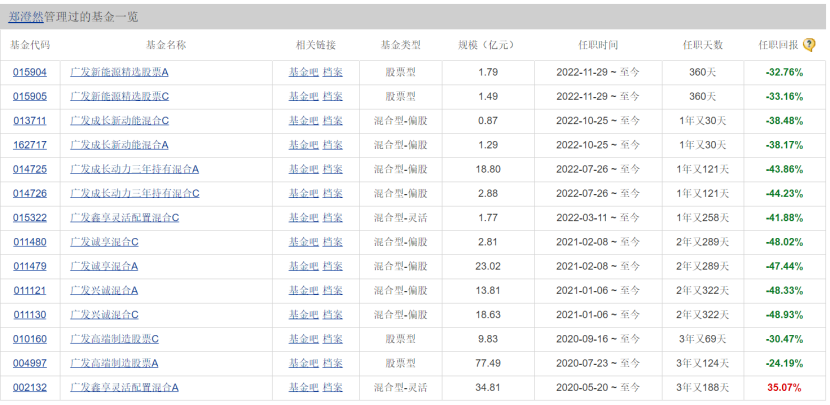The width and height of the screenshot is (830, 405).
Task: Click 基金吧 link for fund 002132
Action: [x=301, y=387]
